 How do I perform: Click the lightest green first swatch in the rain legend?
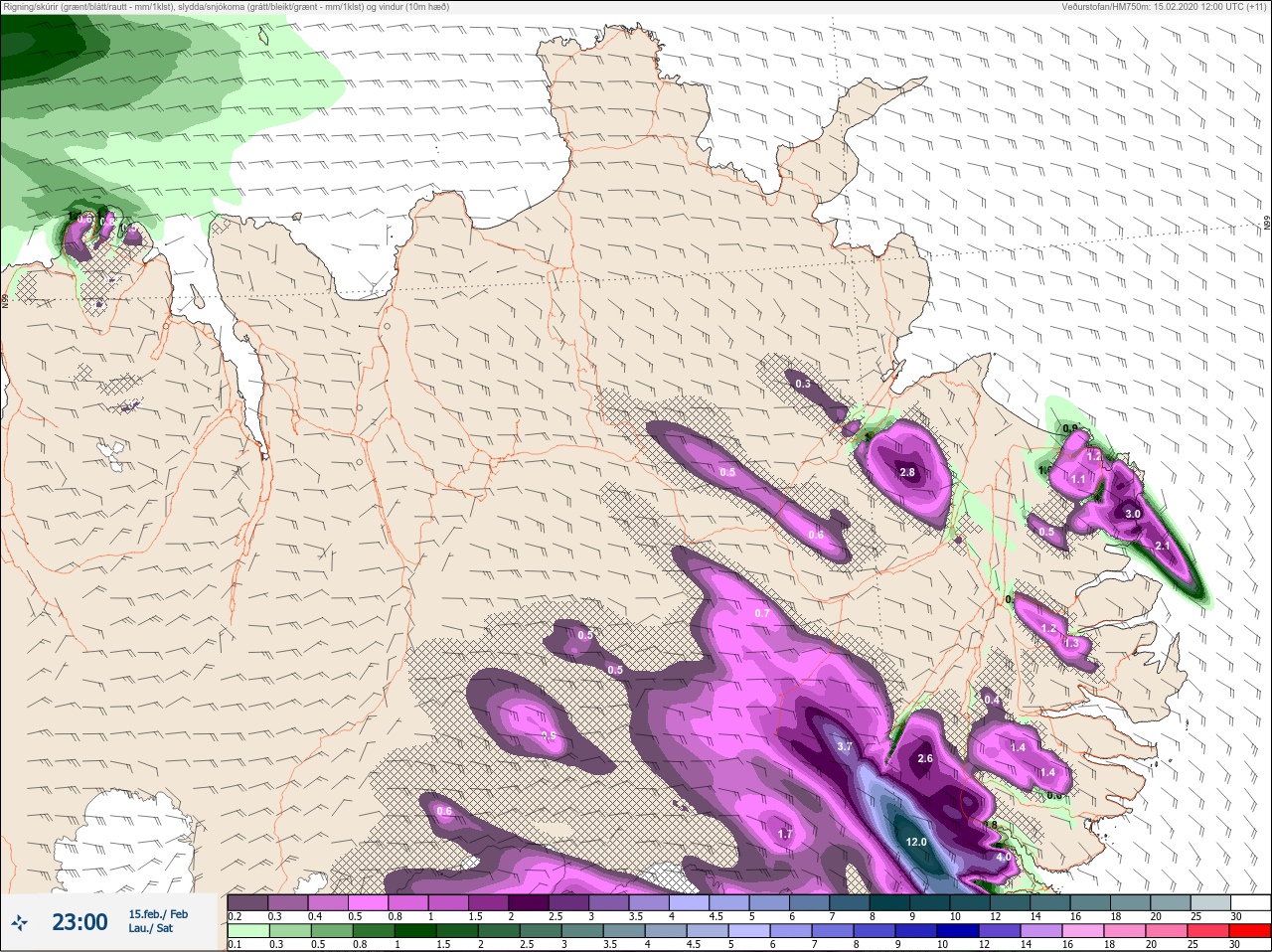coord(247,931)
